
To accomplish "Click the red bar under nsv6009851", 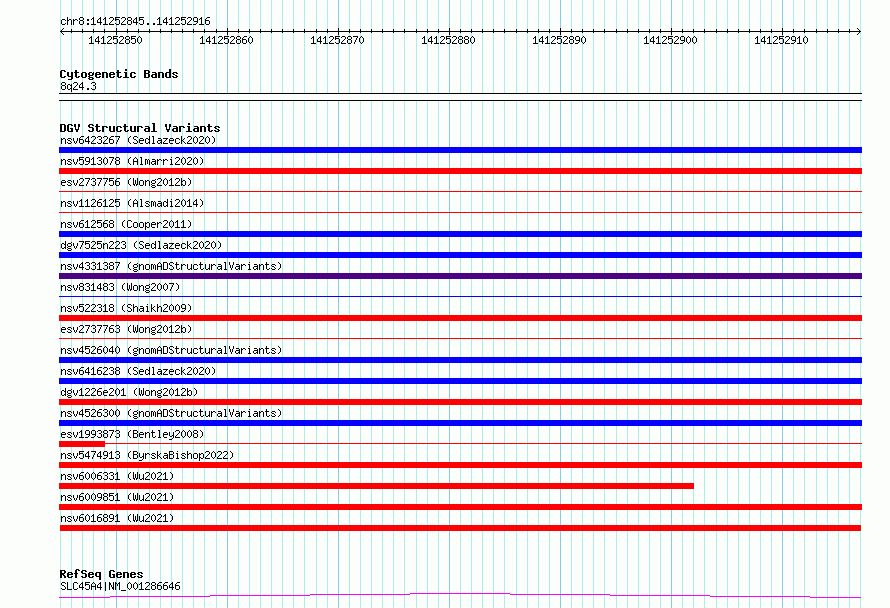I will tap(460, 507).
